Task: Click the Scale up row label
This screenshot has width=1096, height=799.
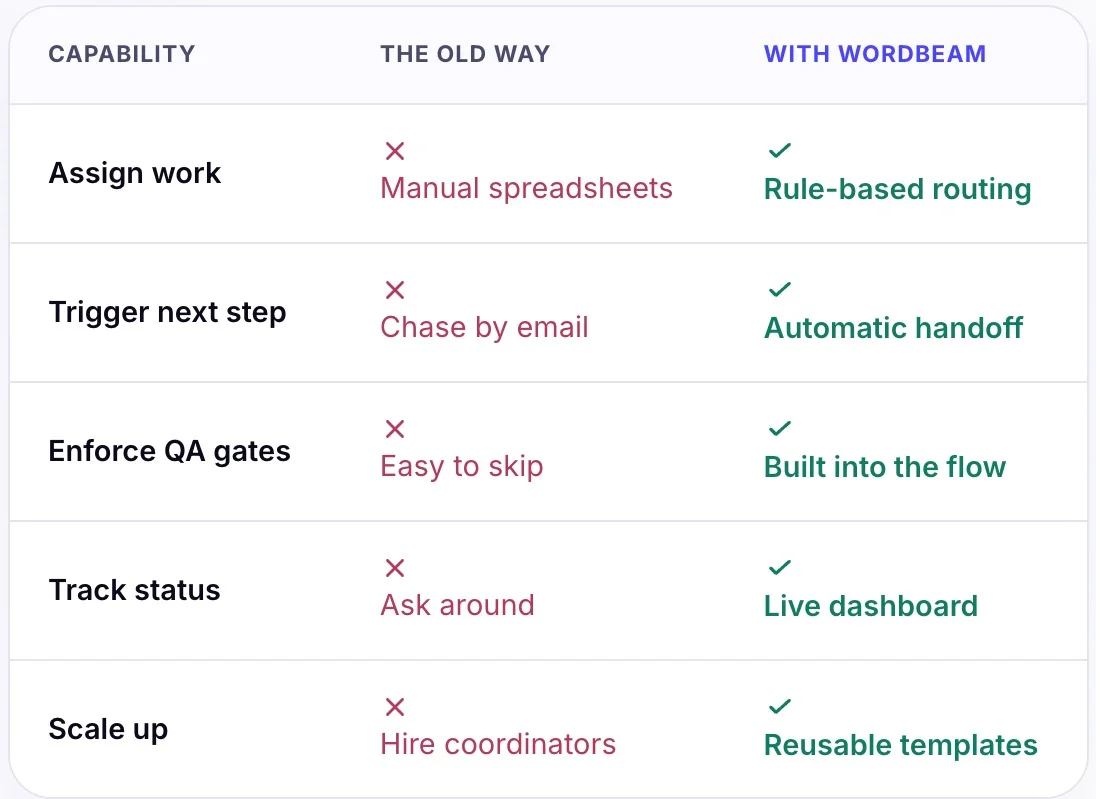Action: (108, 730)
